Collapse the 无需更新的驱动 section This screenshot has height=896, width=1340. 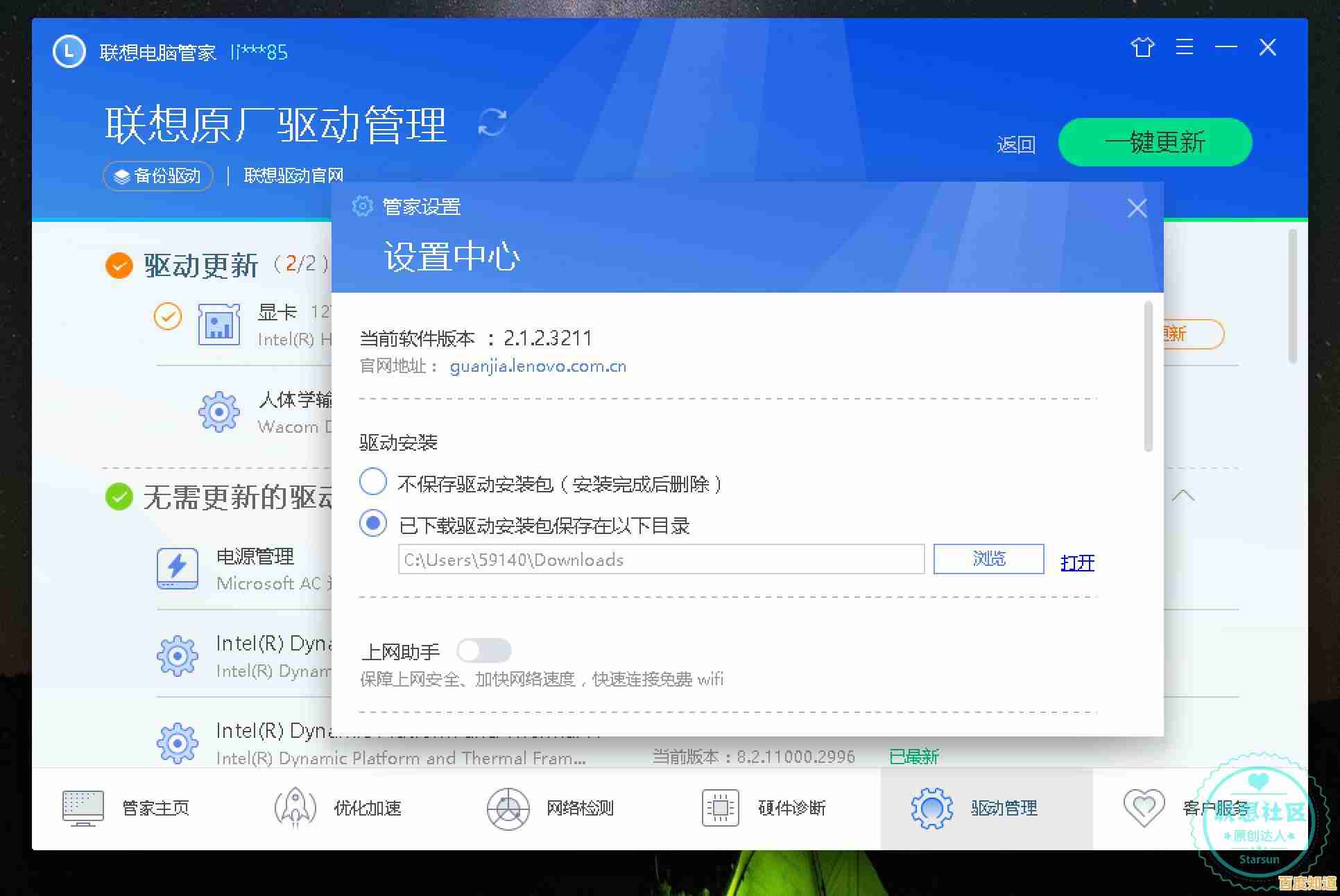(1185, 496)
